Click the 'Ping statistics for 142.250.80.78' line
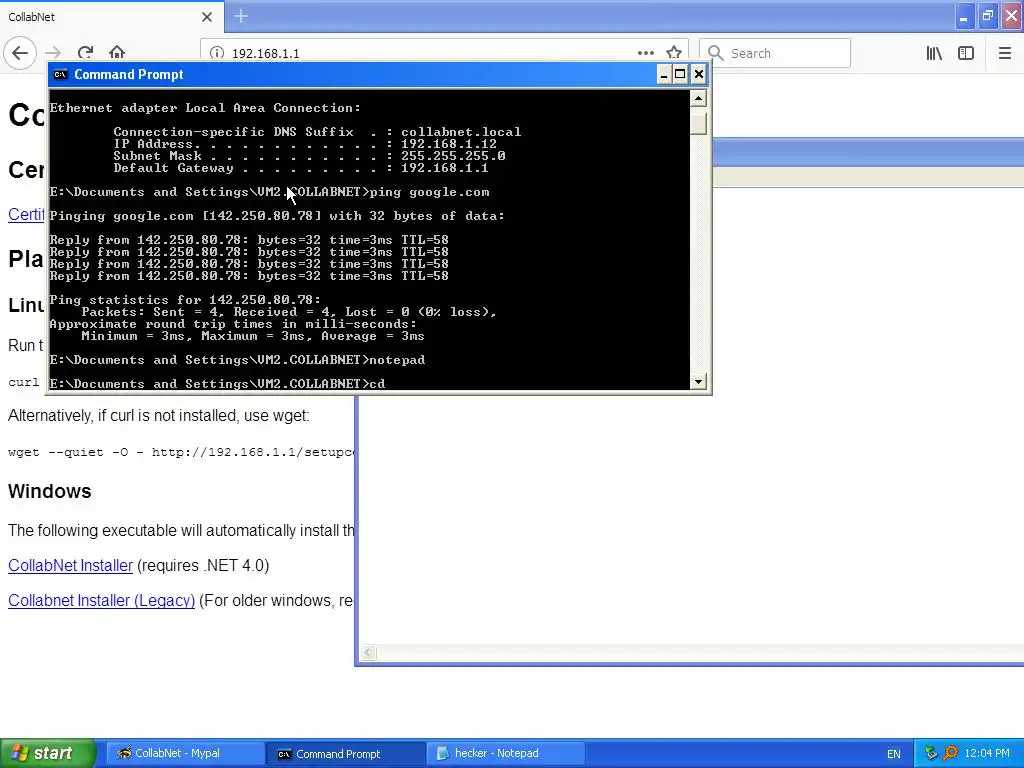Screen dimensions: 1024x768 [x=185, y=300]
